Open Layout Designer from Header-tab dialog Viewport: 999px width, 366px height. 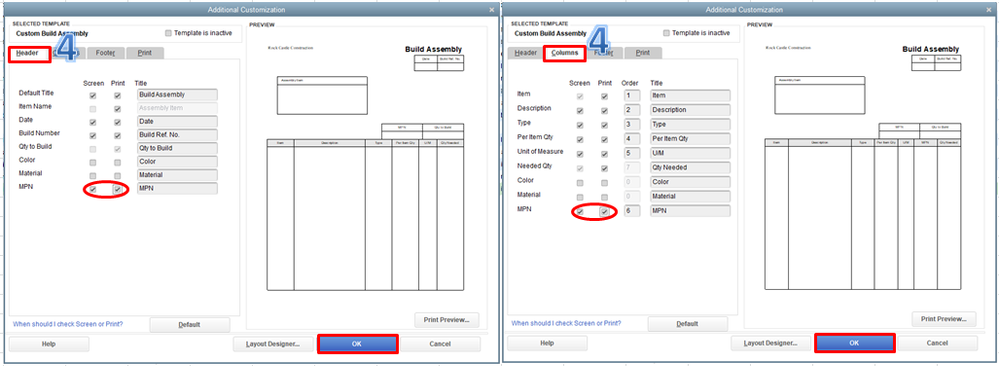pos(273,344)
